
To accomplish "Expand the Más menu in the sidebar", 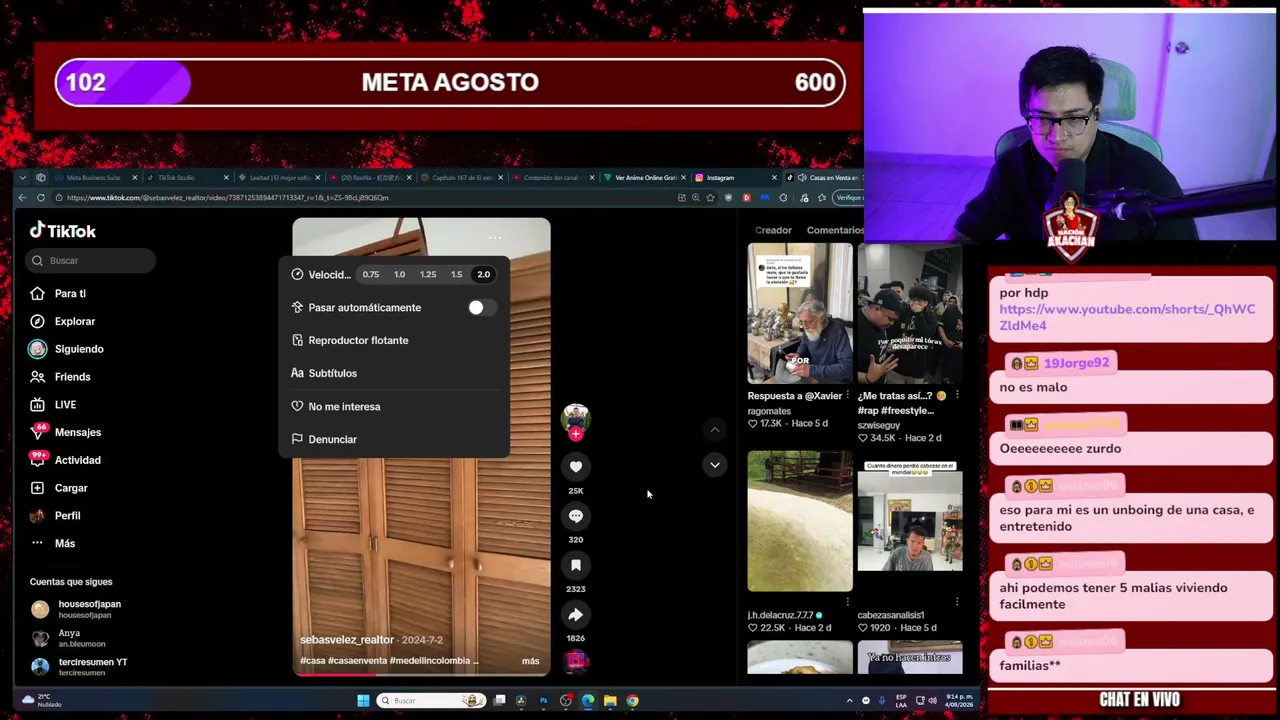I will tap(52, 543).
